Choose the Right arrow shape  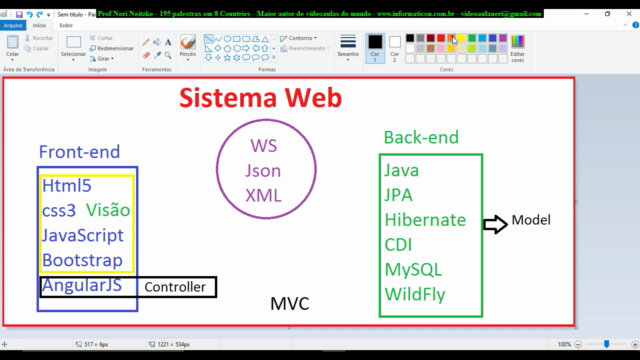coord(246,48)
